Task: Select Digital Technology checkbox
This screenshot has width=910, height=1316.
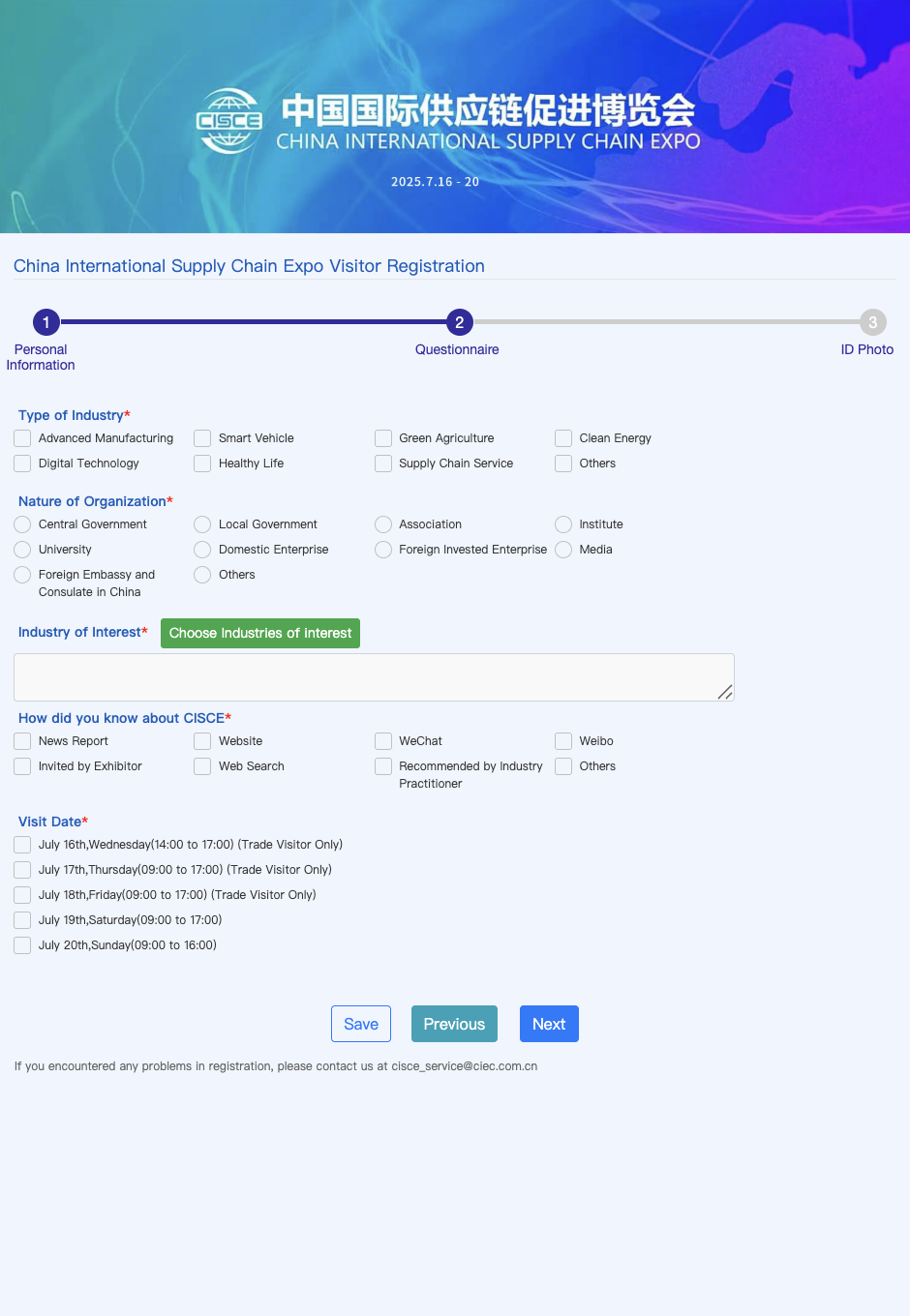Action: pyautogui.click(x=22, y=464)
